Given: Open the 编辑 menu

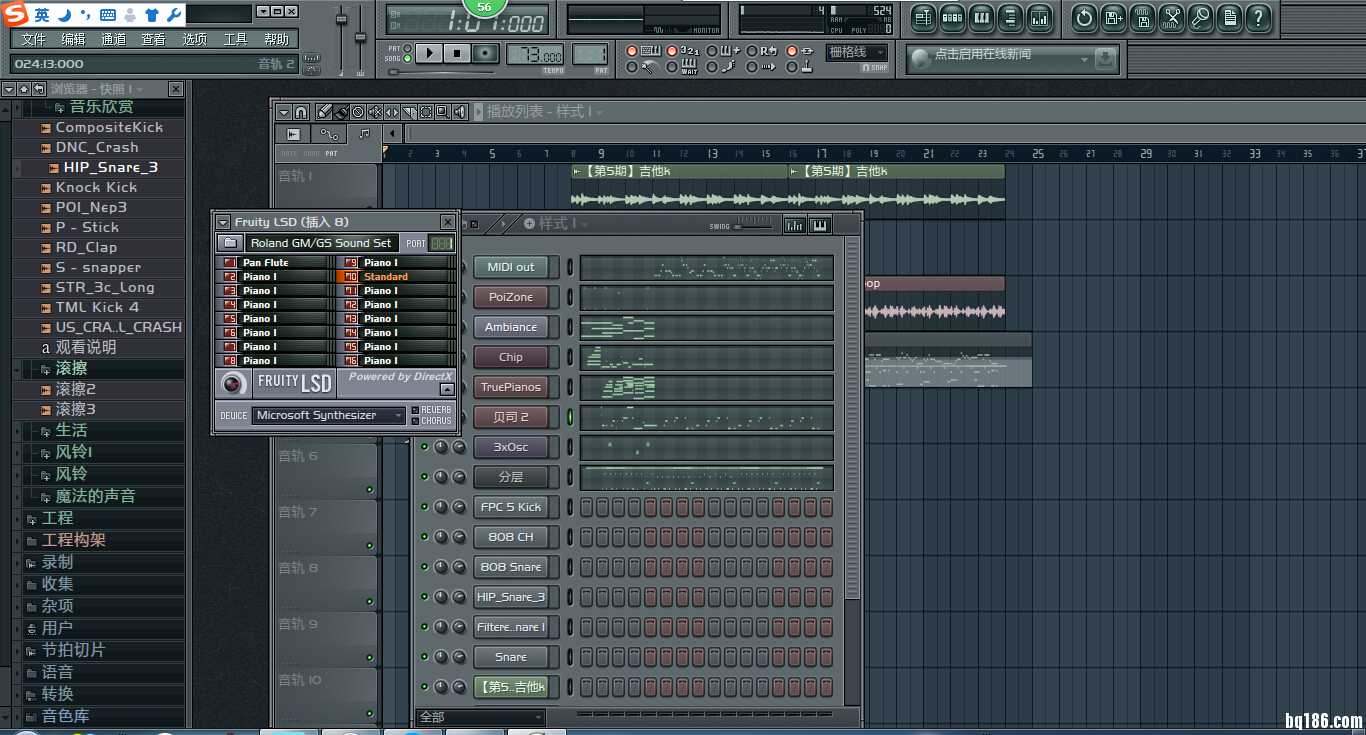Looking at the screenshot, I should (x=73, y=39).
